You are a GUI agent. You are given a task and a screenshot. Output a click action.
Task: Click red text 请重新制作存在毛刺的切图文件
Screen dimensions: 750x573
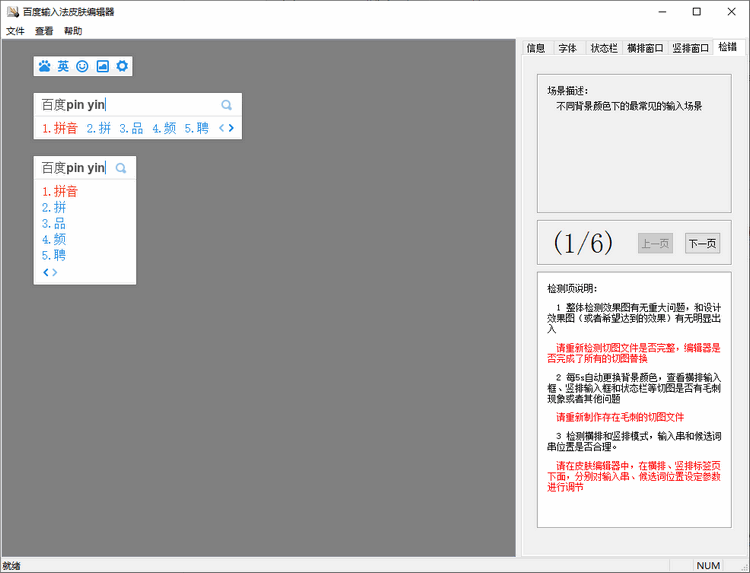[x=620, y=417]
